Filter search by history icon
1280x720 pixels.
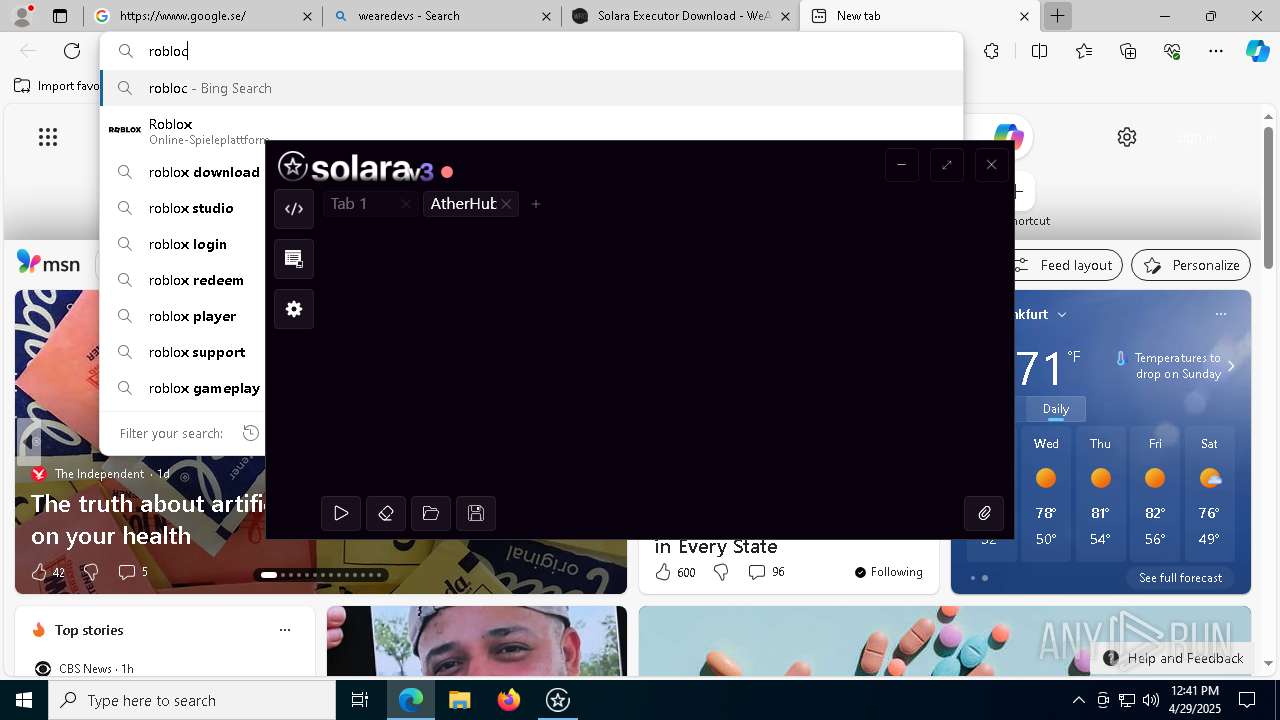pos(251,433)
